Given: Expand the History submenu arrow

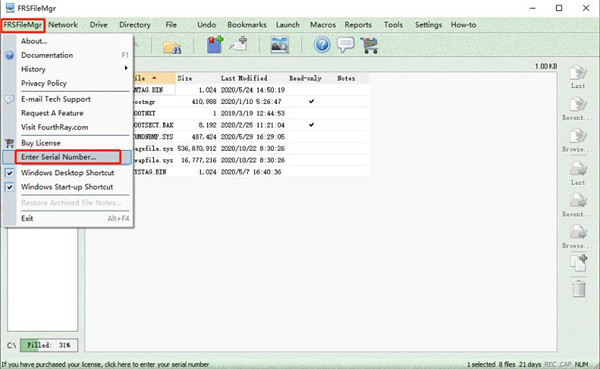Looking at the screenshot, I should (126, 68).
